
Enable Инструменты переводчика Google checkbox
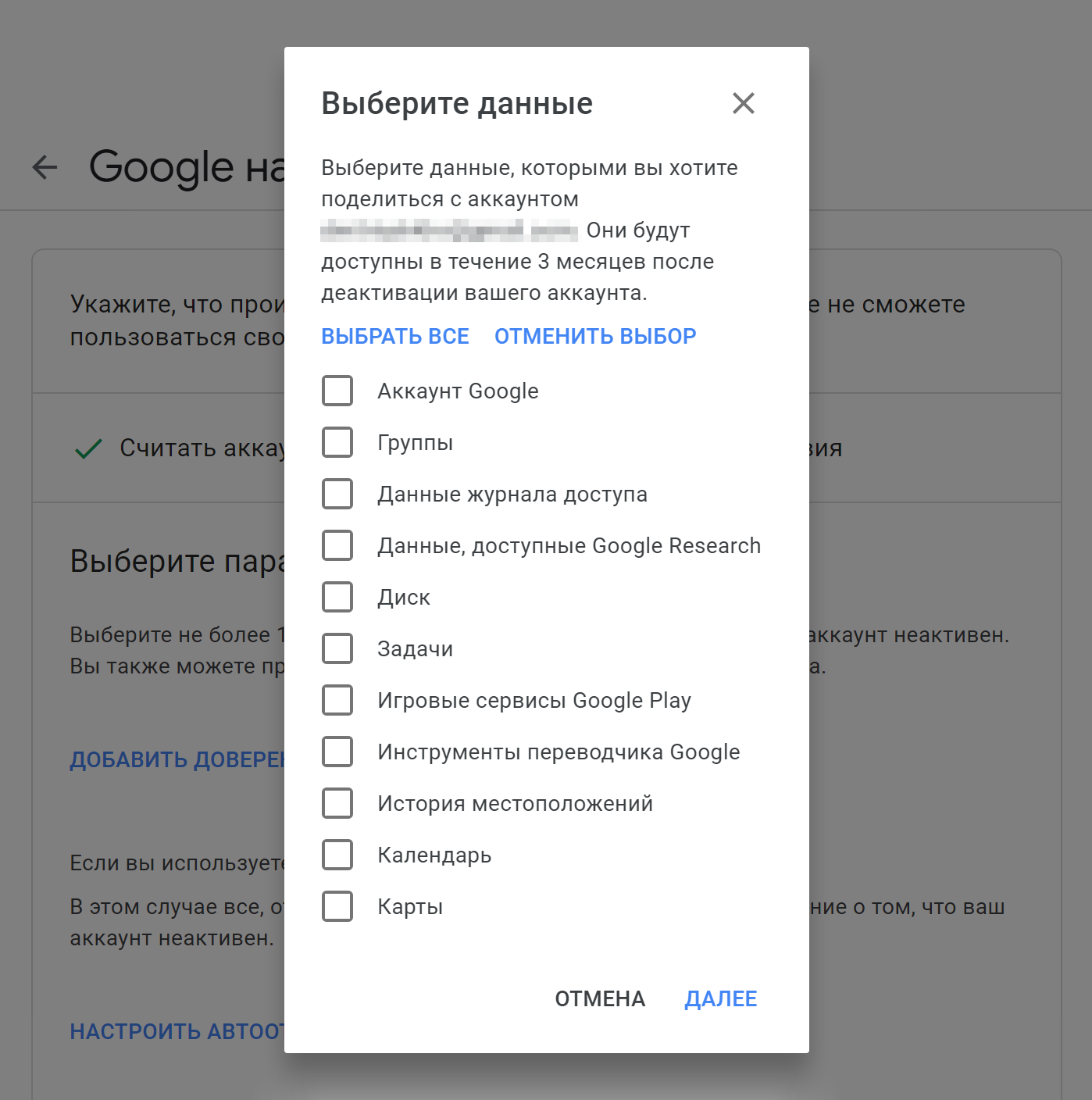337,752
